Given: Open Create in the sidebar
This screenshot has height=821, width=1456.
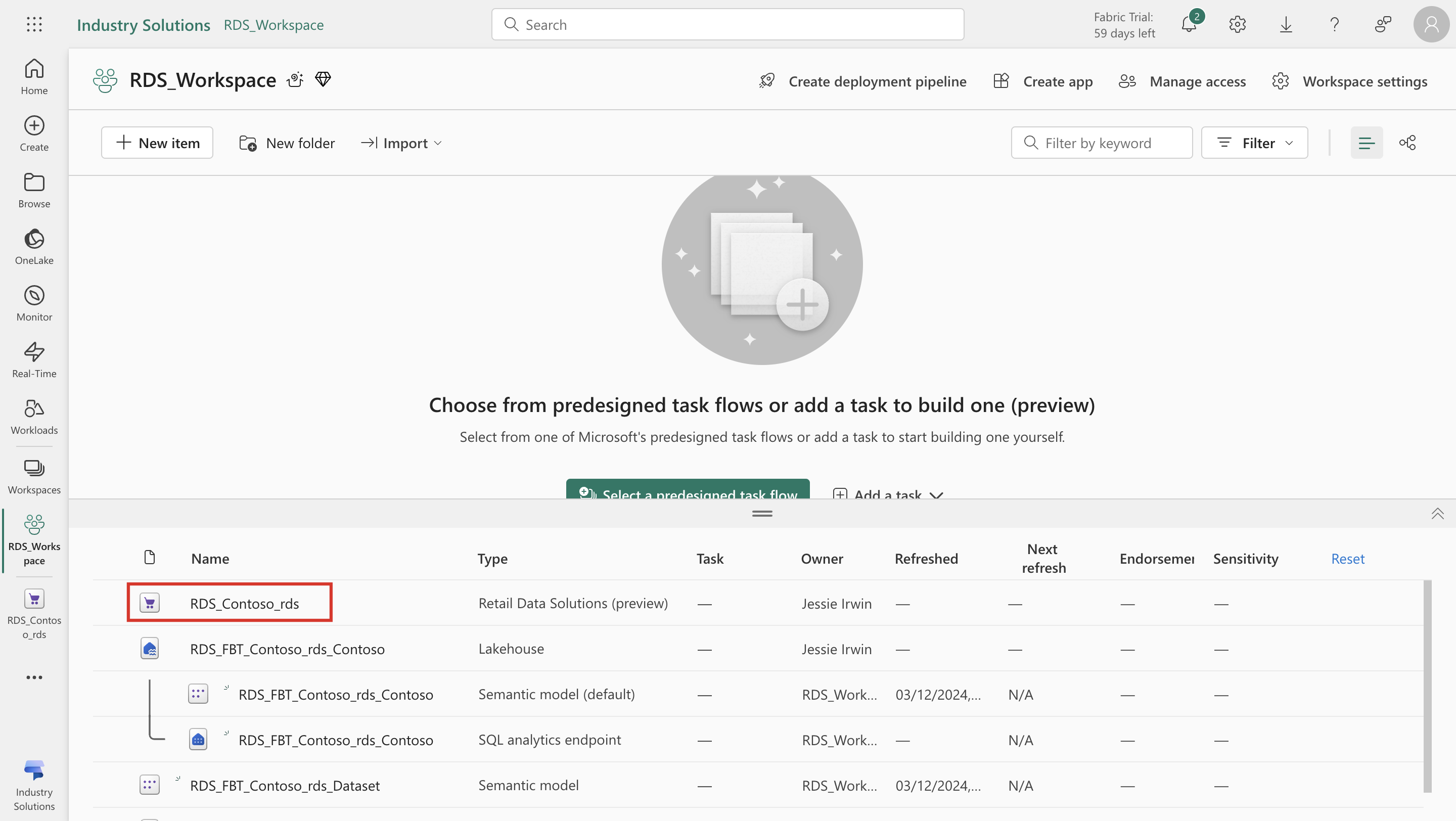Looking at the screenshot, I should (x=34, y=133).
